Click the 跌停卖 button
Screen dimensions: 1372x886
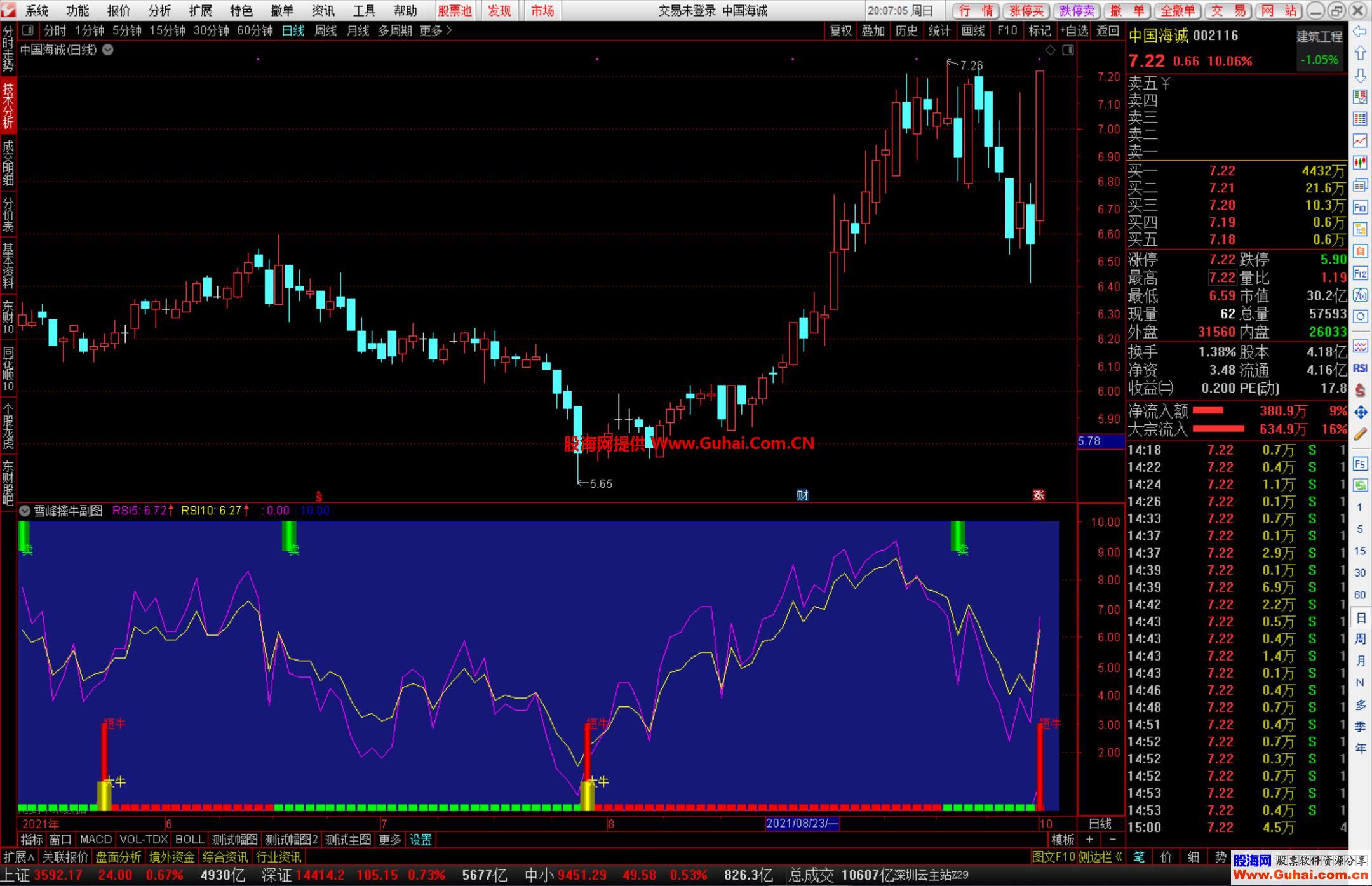tap(1077, 11)
